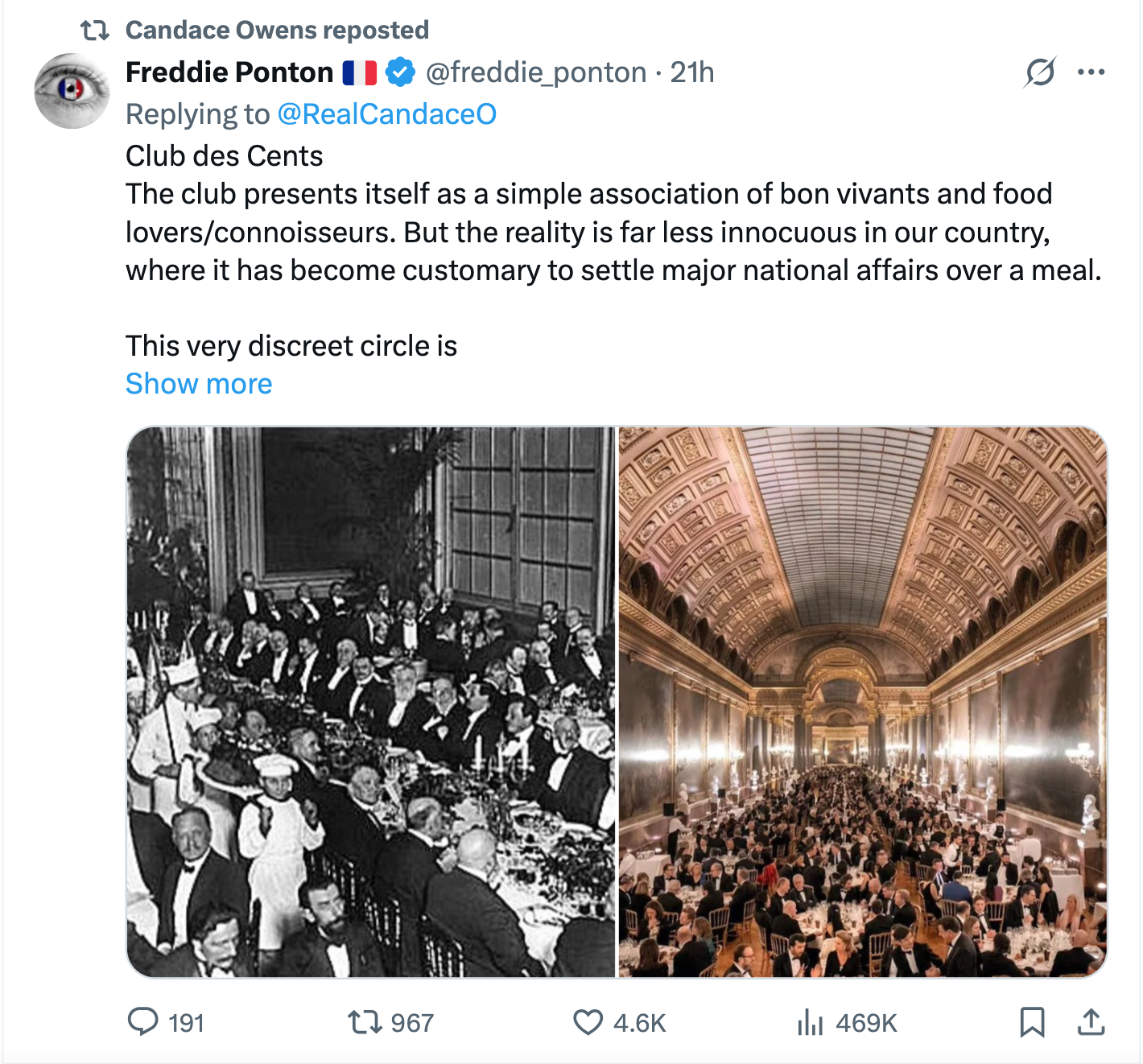Click the reply comment icon

coord(143,1022)
